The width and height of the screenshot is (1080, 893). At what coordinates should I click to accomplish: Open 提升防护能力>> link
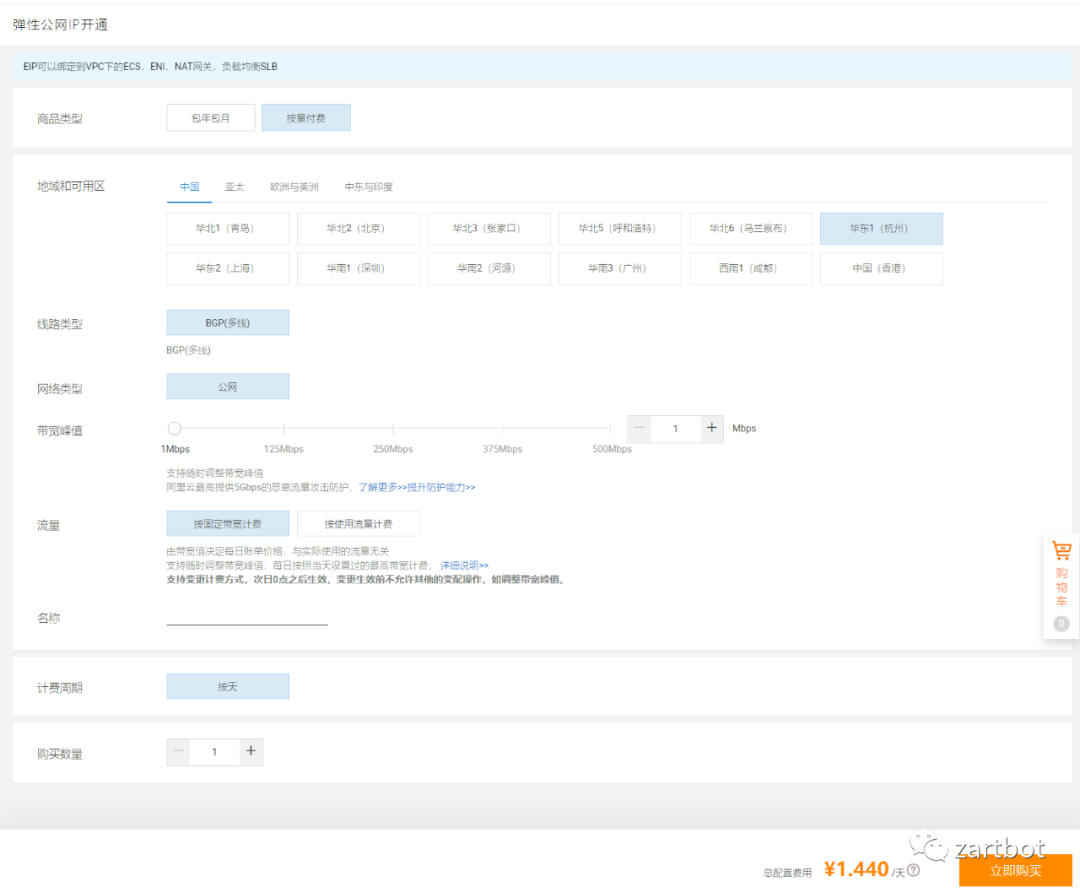tap(441, 487)
